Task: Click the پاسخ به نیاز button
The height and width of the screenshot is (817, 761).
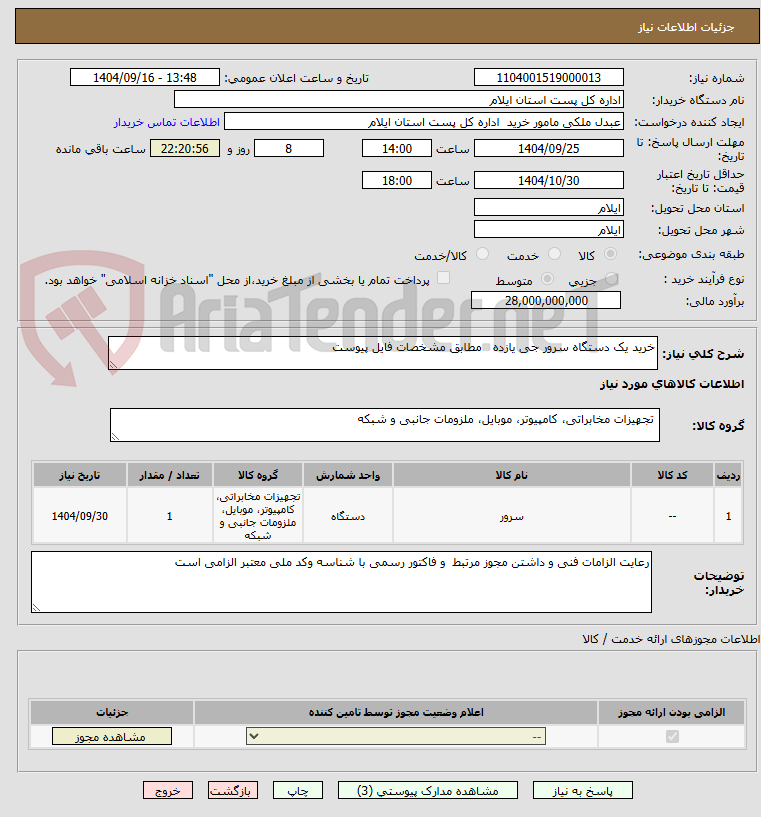Action: coord(582,790)
